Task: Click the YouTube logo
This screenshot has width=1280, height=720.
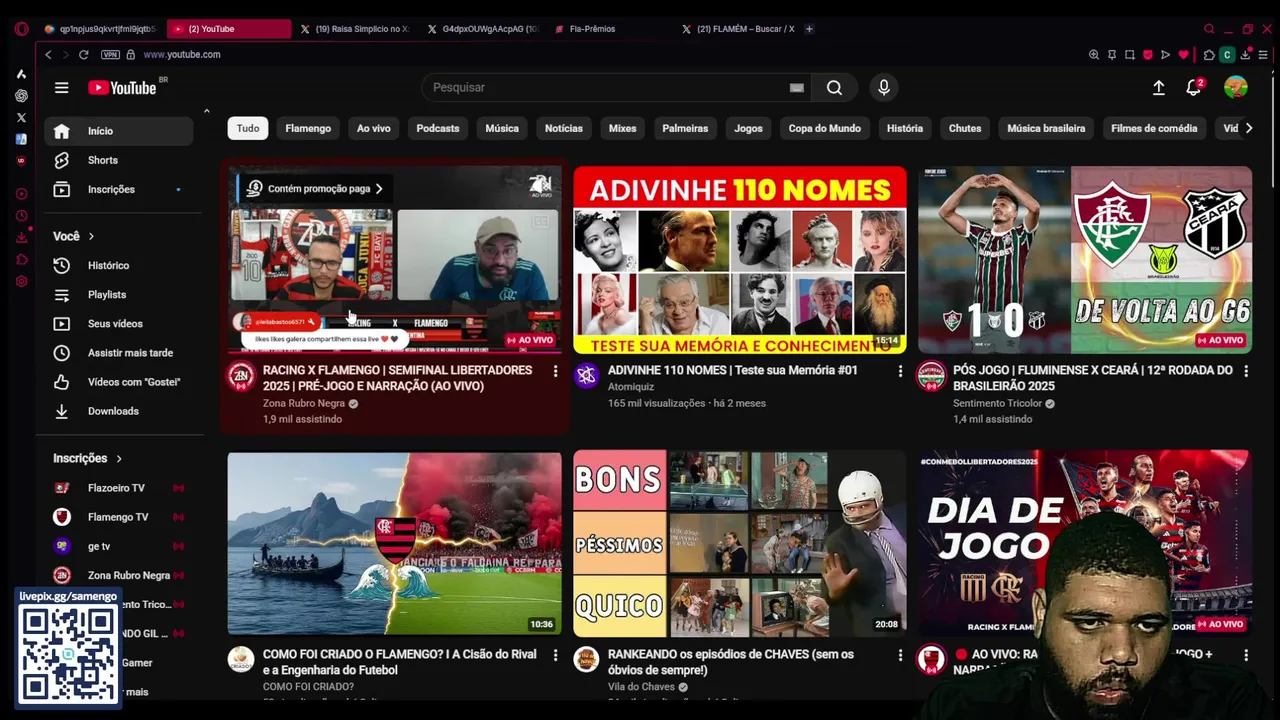Action: [x=122, y=88]
